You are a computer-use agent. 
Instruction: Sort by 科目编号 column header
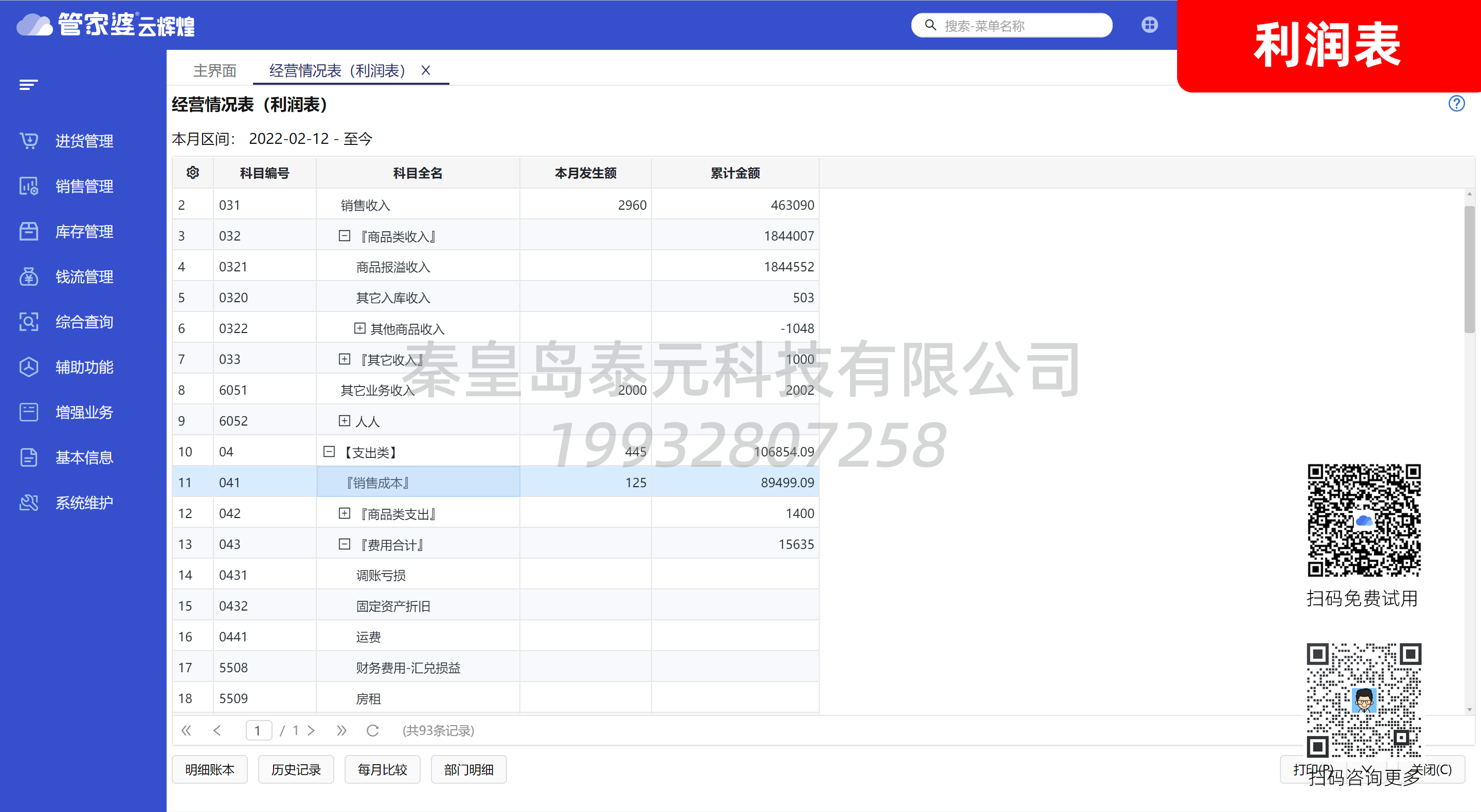click(x=264, y=172)
